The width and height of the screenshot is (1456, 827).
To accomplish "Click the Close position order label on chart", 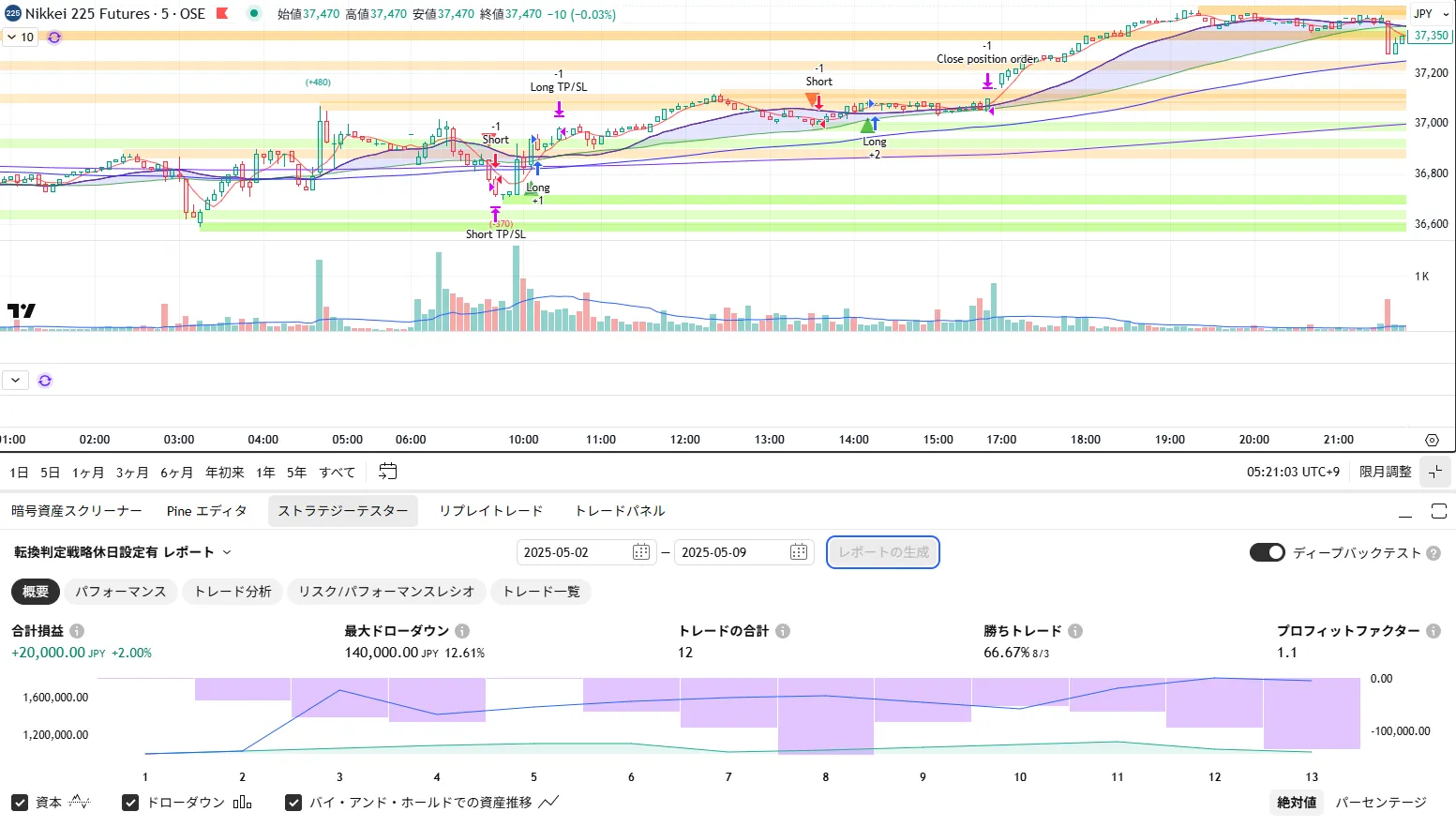I will (x=987, y=59).
